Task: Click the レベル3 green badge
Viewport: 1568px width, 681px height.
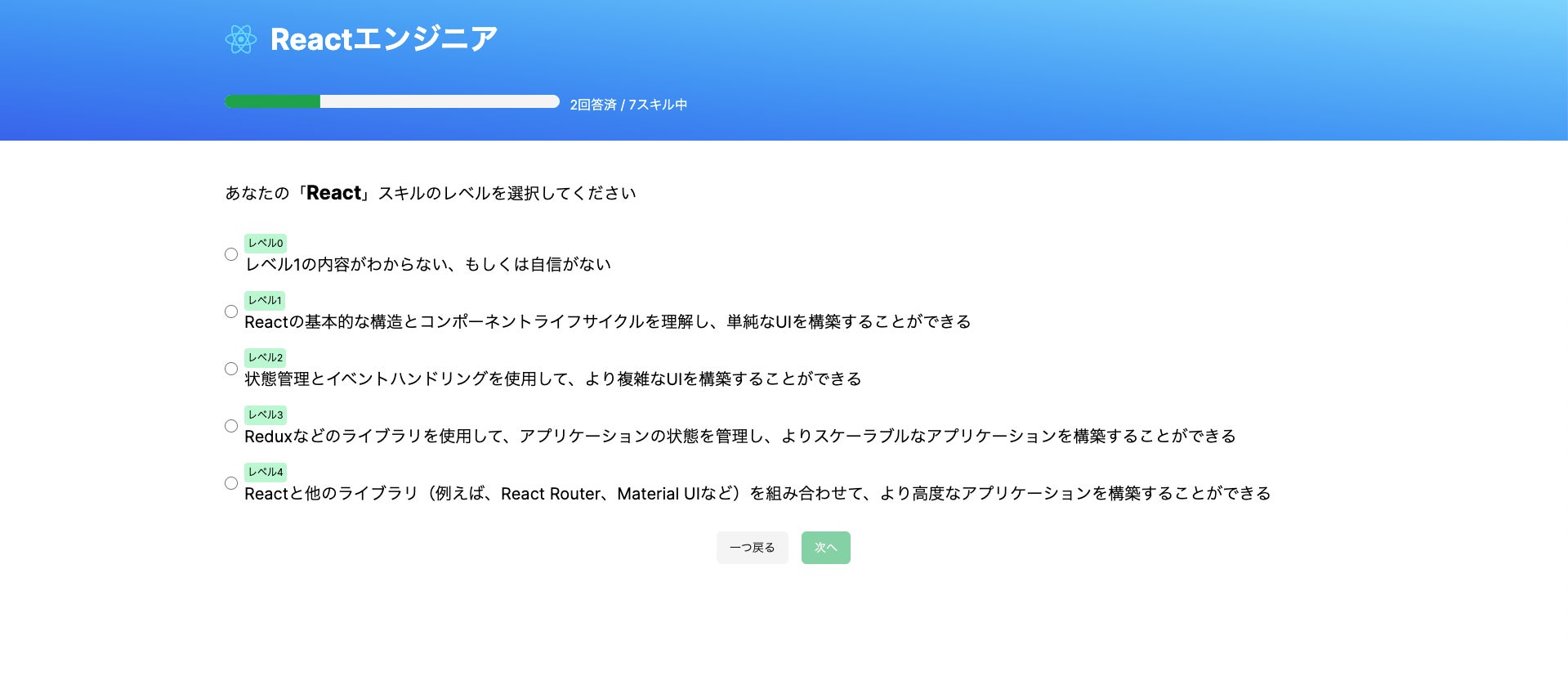Action: click(266, 414)
